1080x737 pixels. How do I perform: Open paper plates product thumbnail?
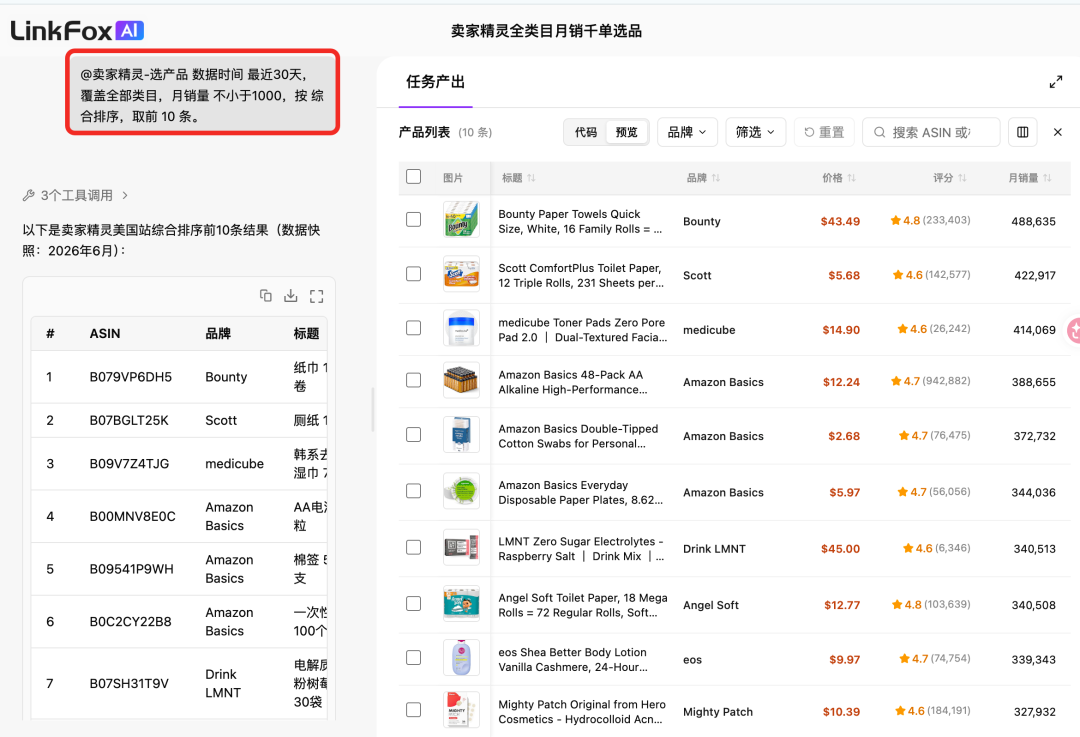(461, 491)
